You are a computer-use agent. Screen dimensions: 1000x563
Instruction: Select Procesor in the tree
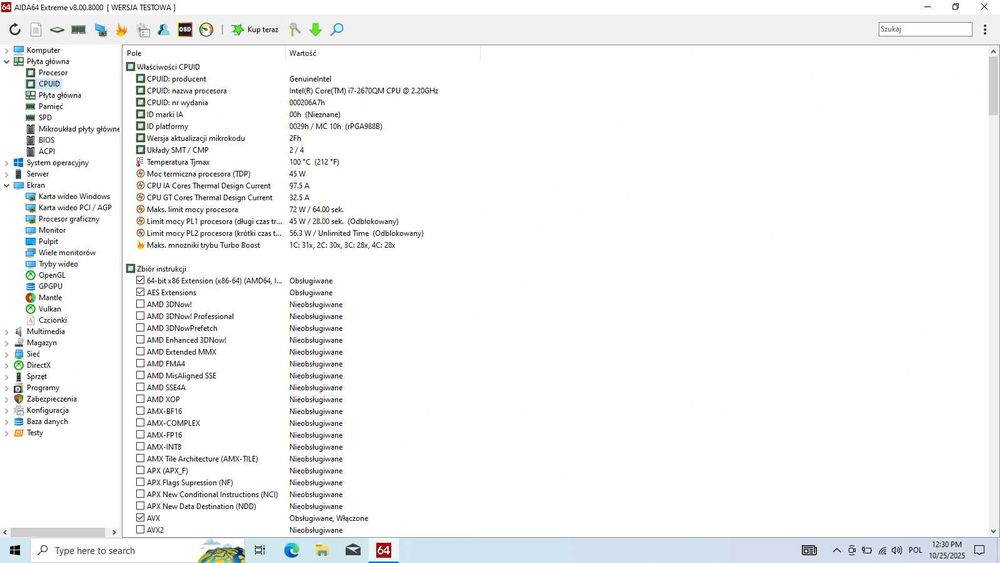tap(52, 73)
